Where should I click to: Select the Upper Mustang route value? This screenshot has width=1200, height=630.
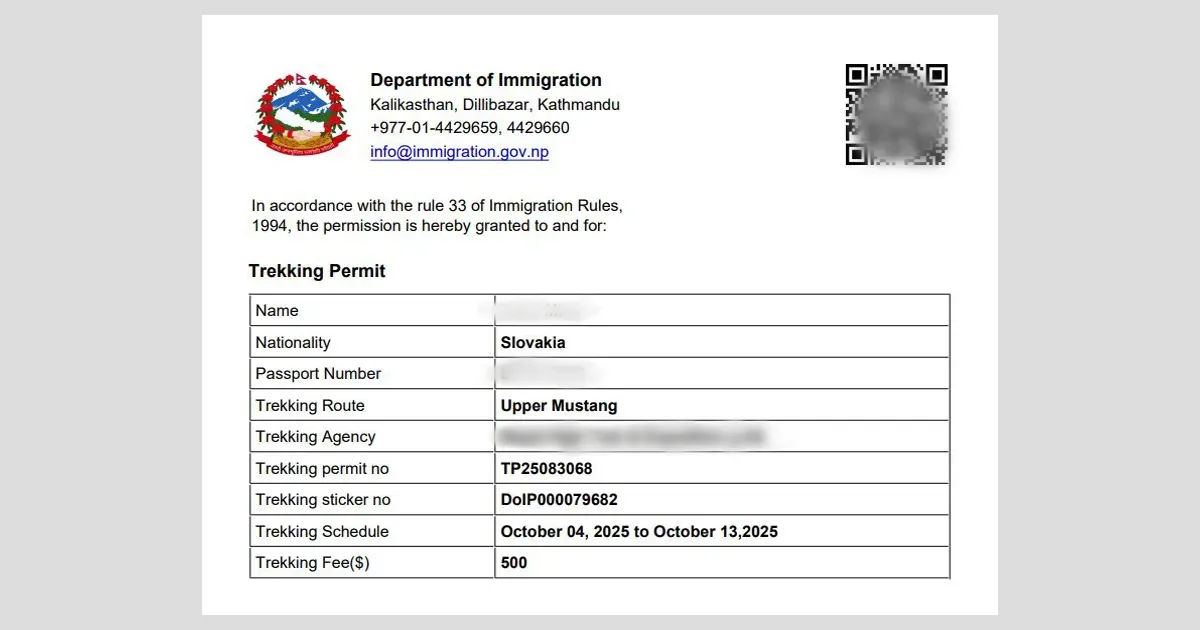pyautogui.click(x=559, y=406)
